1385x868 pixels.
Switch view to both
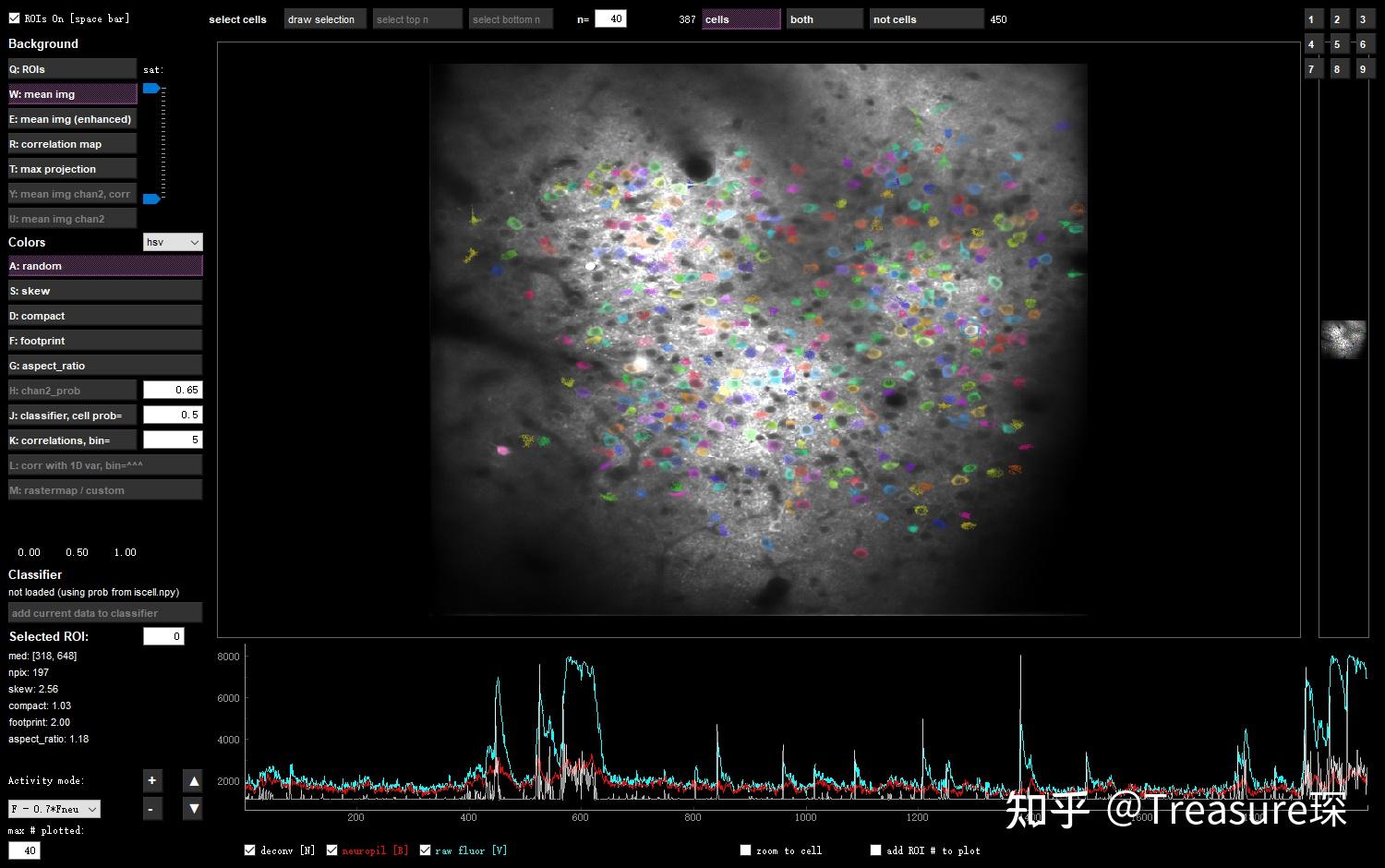[825, 18]
